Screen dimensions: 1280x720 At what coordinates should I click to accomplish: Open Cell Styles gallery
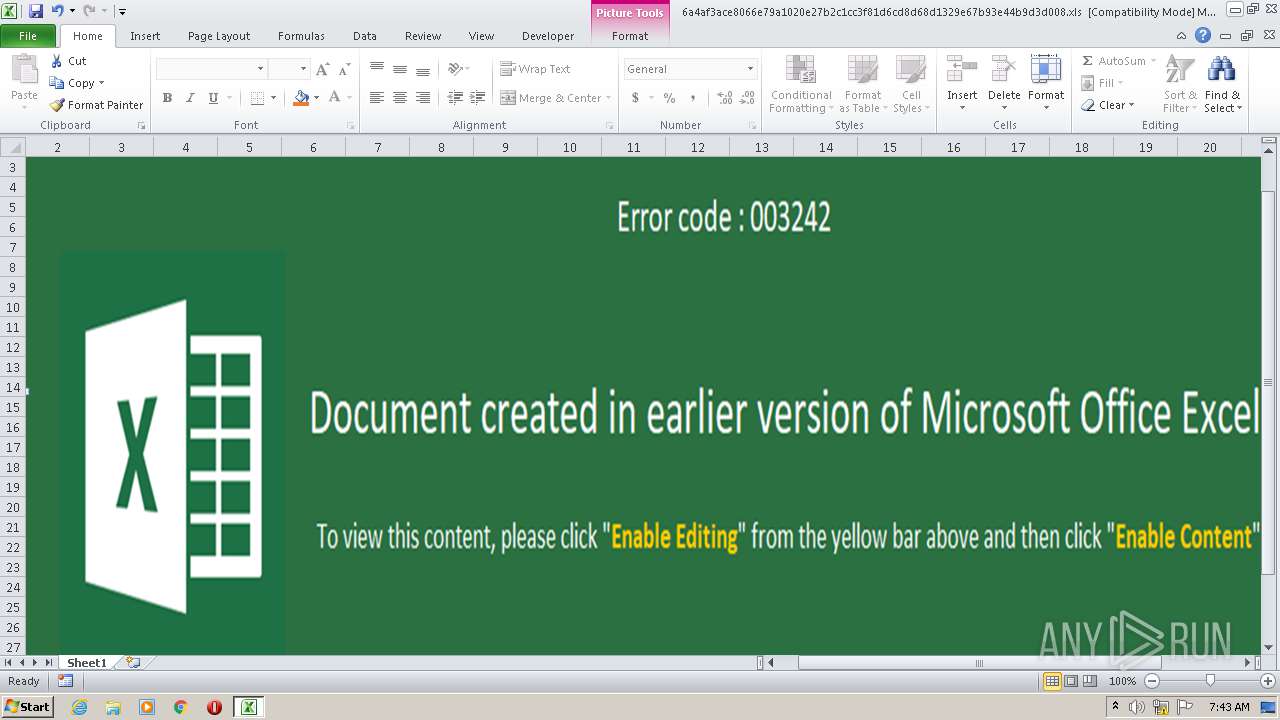(x=910, y=84)
